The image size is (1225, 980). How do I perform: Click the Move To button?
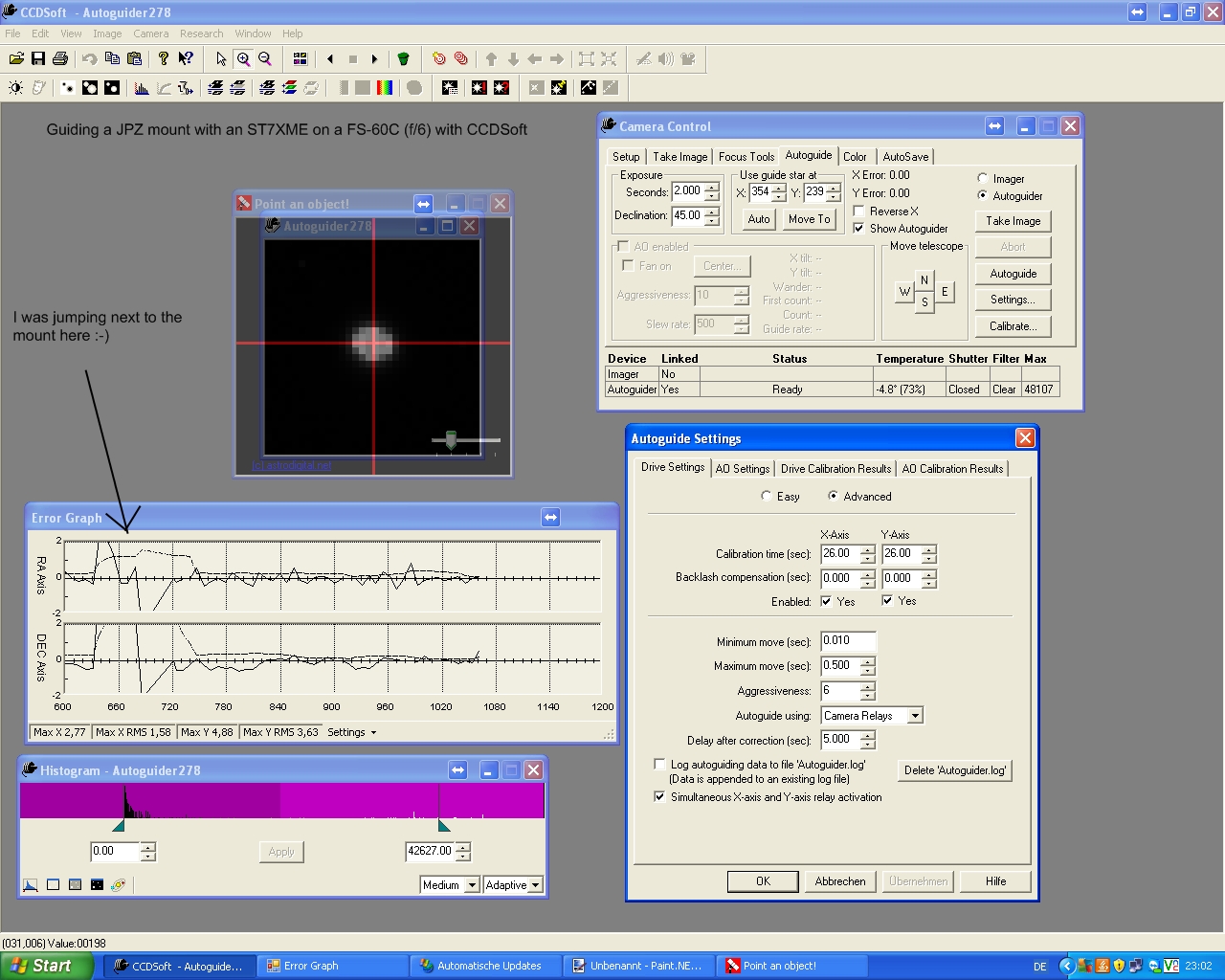pyautogui.click(x=810, y=219)
